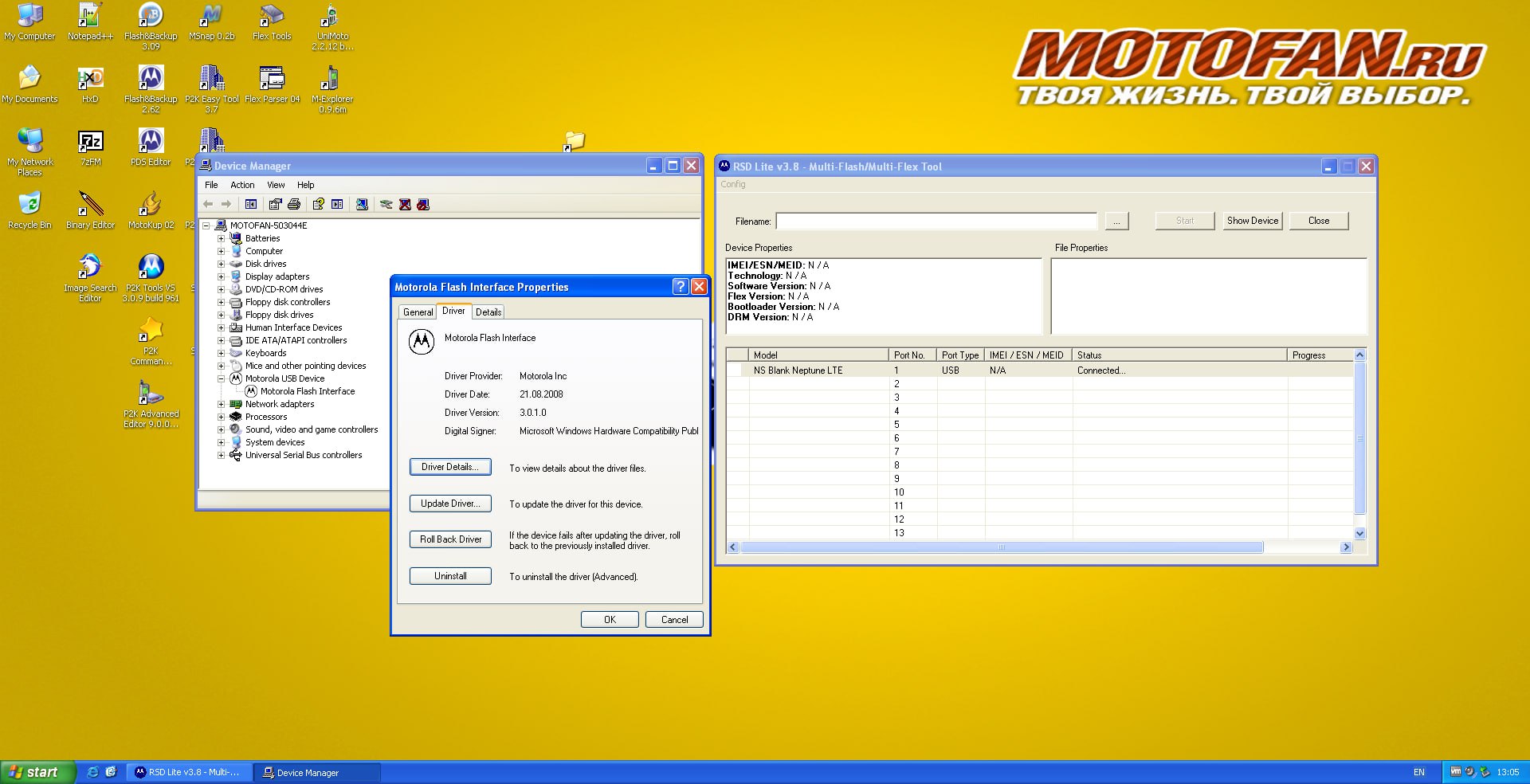Image resolution: width=1530 pixels, height=784 pixels.
Task: Expand the Network adapters node
Action: [221, 404]
